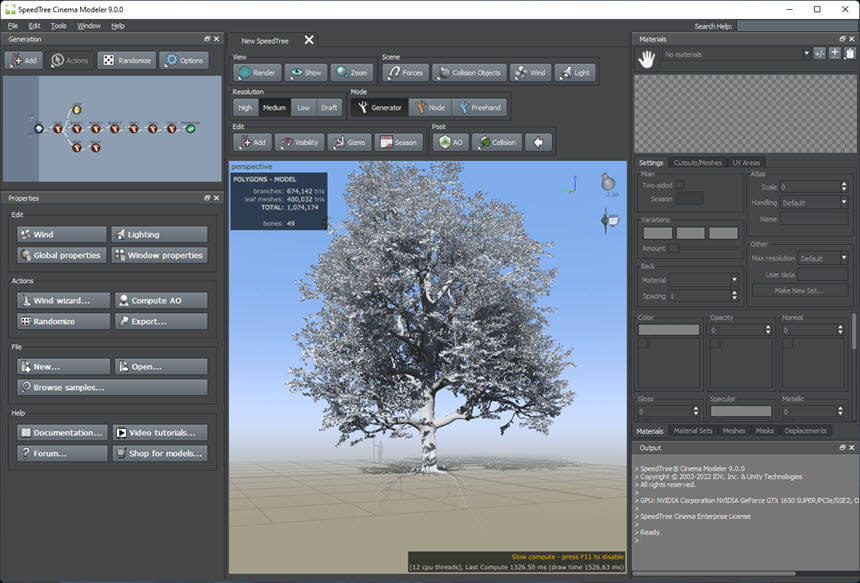The image size is (860, 583).
Task: Switch to Node mode
Action: pos(431,107)
